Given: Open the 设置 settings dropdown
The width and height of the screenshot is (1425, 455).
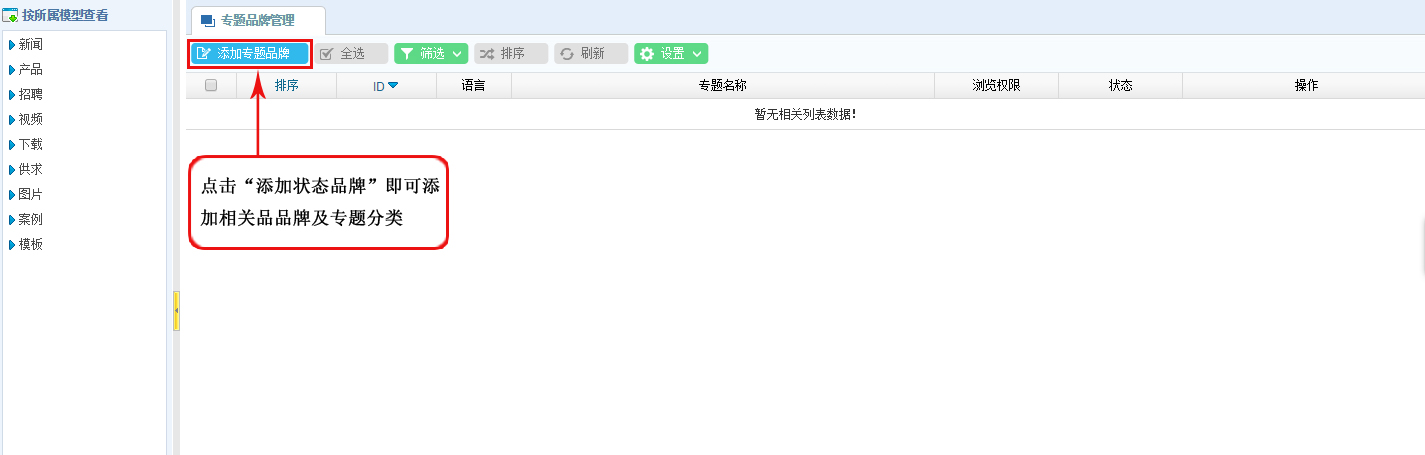Looking at the screenshot, I should click(x=671, y=54).
